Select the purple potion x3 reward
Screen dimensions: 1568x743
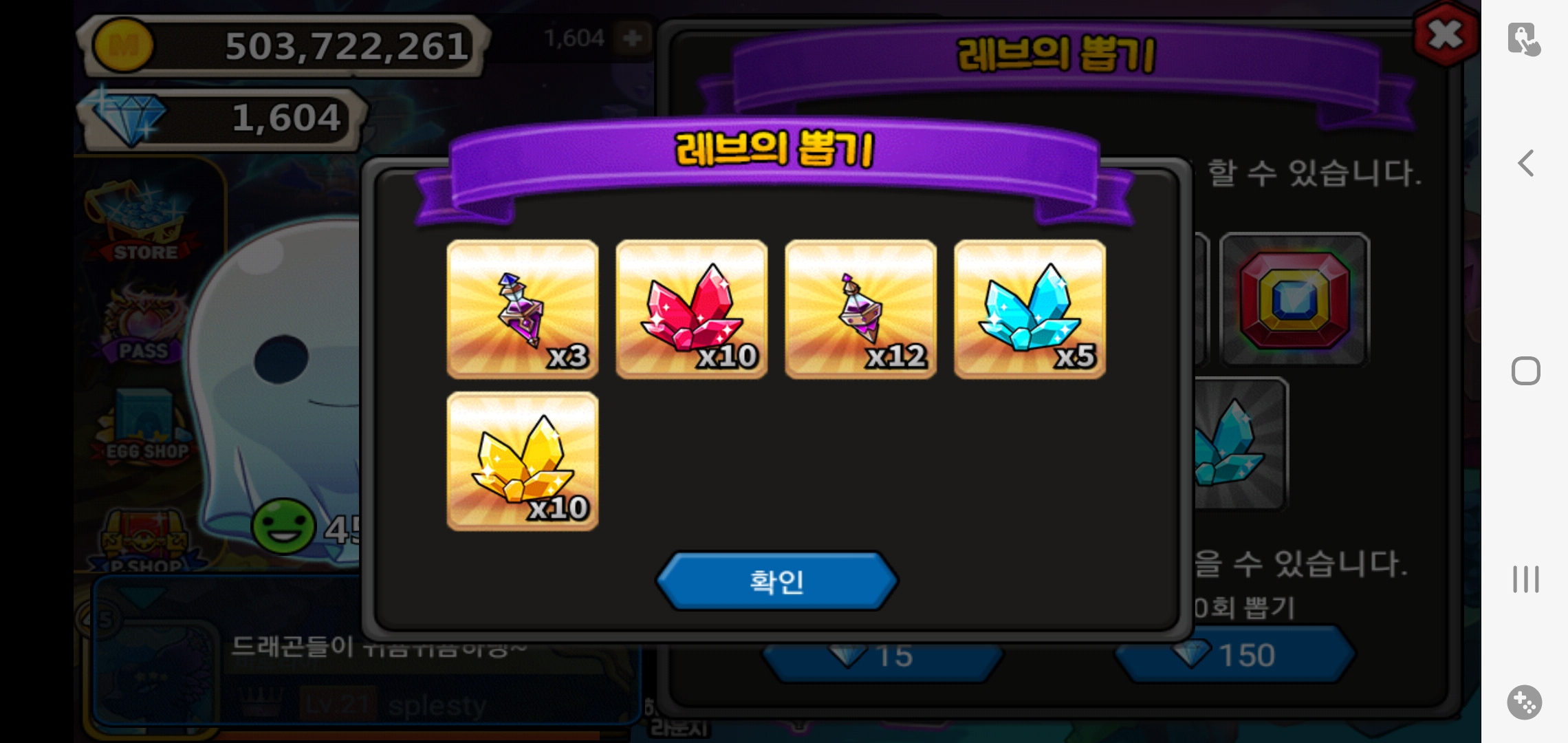point(523,309)
